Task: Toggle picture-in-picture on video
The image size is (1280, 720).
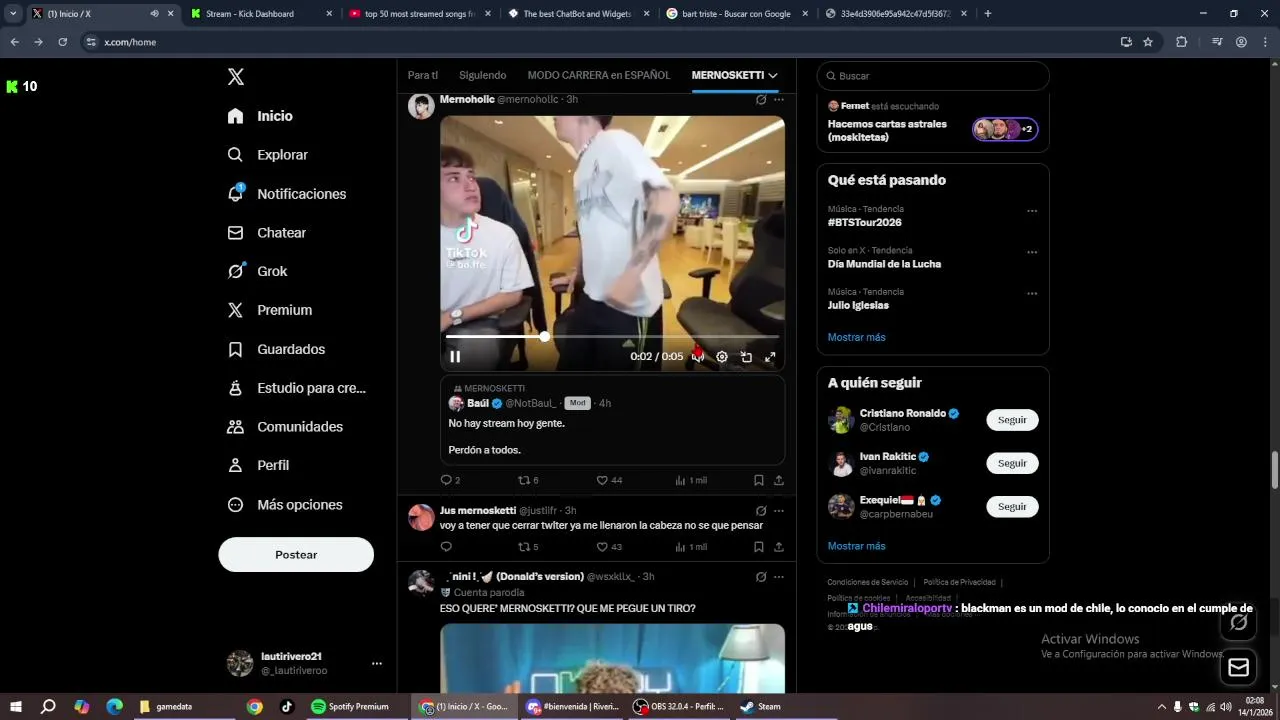Action: 746,357
